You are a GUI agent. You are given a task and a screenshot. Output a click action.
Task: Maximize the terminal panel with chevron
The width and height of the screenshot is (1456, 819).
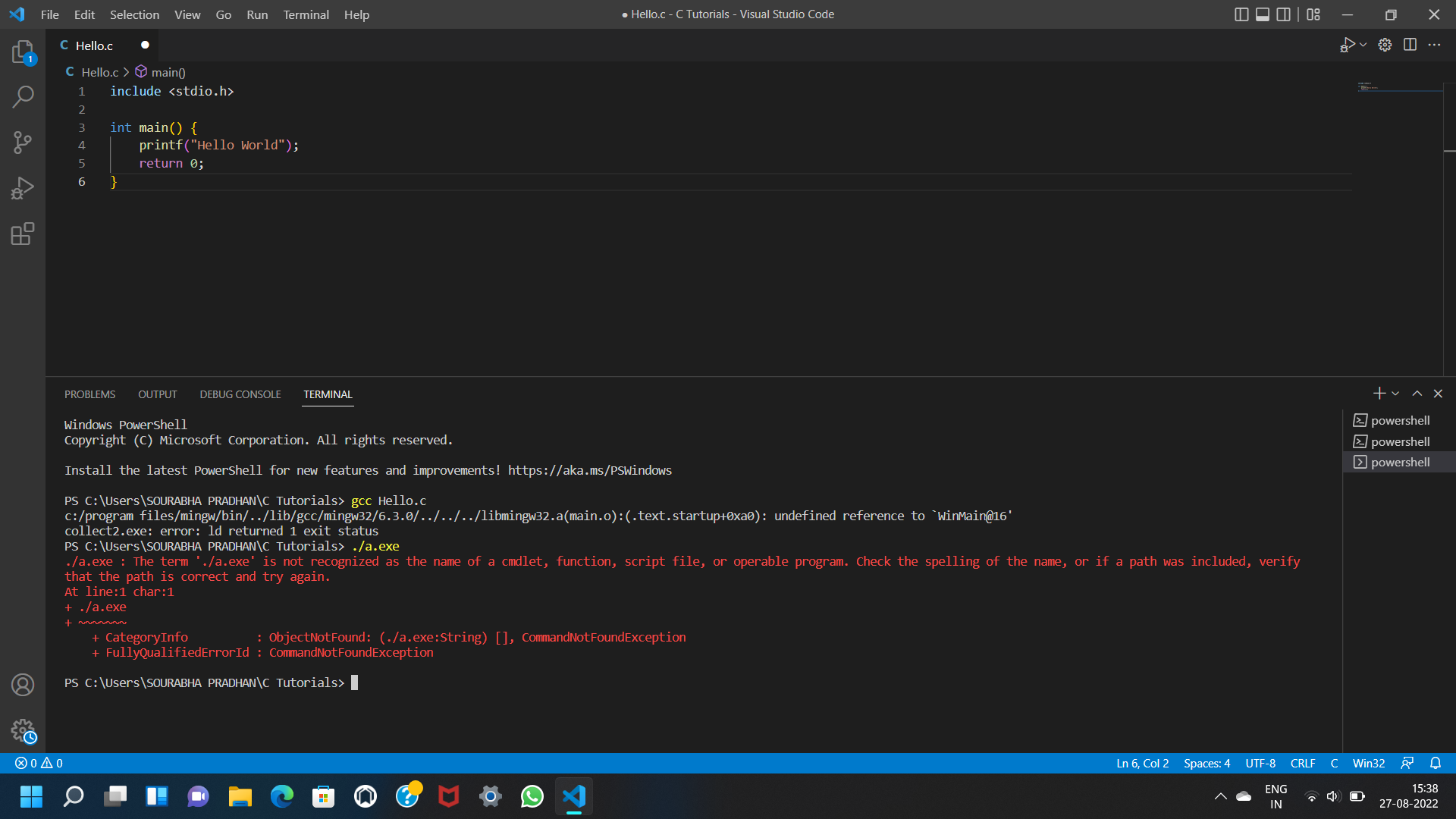(1417, 394)
